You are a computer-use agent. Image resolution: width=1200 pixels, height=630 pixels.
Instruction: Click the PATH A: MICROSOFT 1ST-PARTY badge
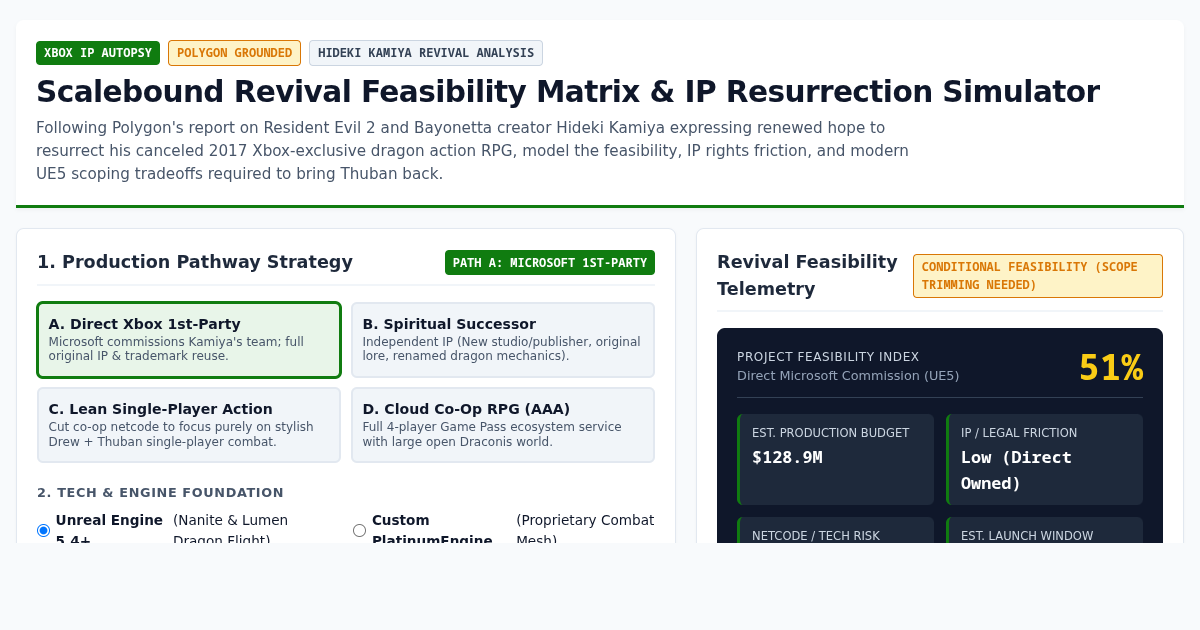pyautogui.click(x=550, y=263)
